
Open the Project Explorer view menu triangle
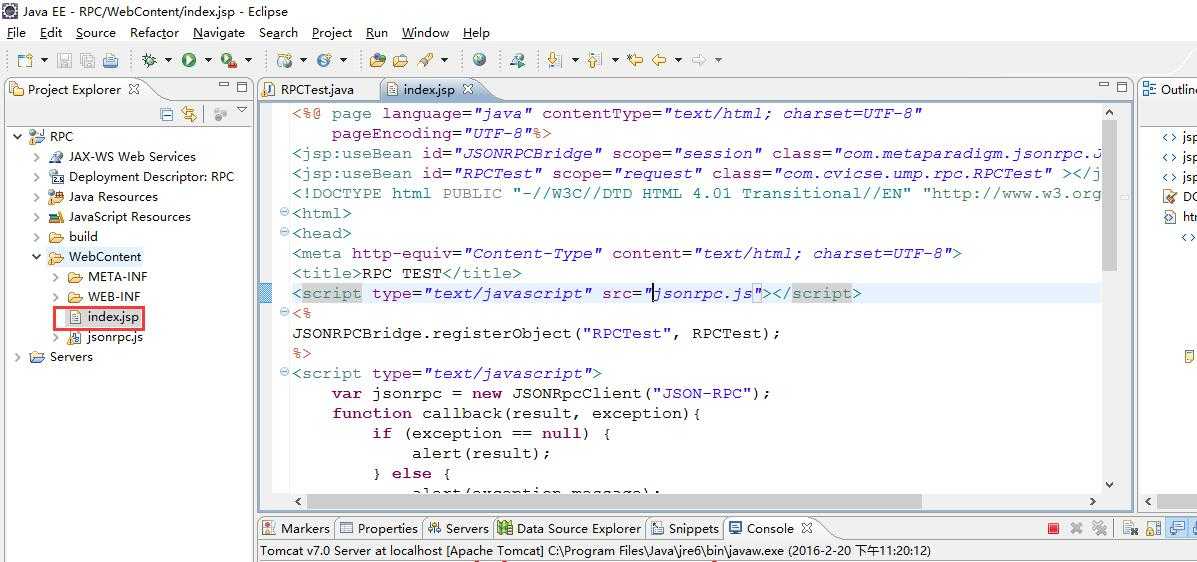point(242,111)
